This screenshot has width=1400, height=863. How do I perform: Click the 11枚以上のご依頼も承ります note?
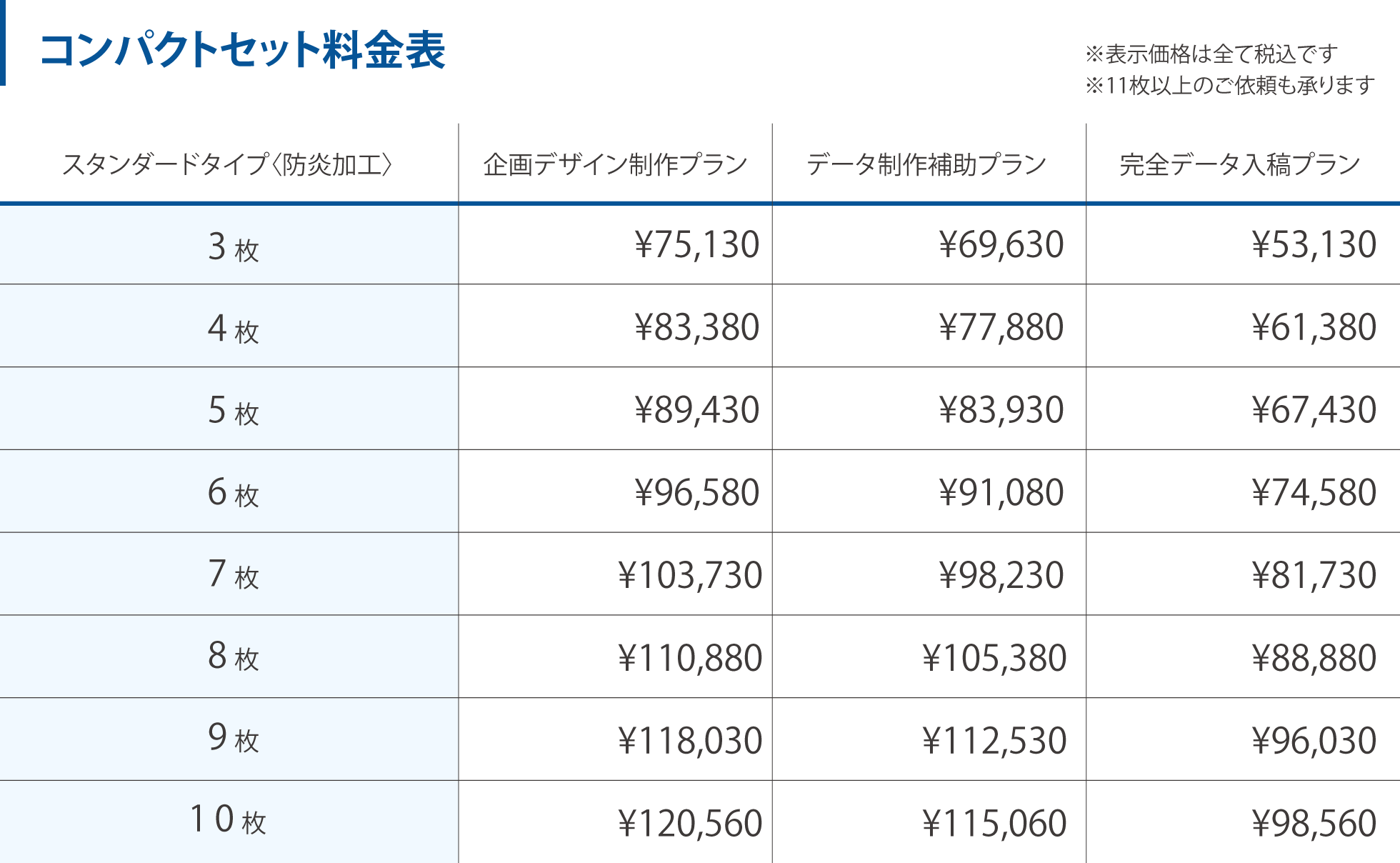1229,86
